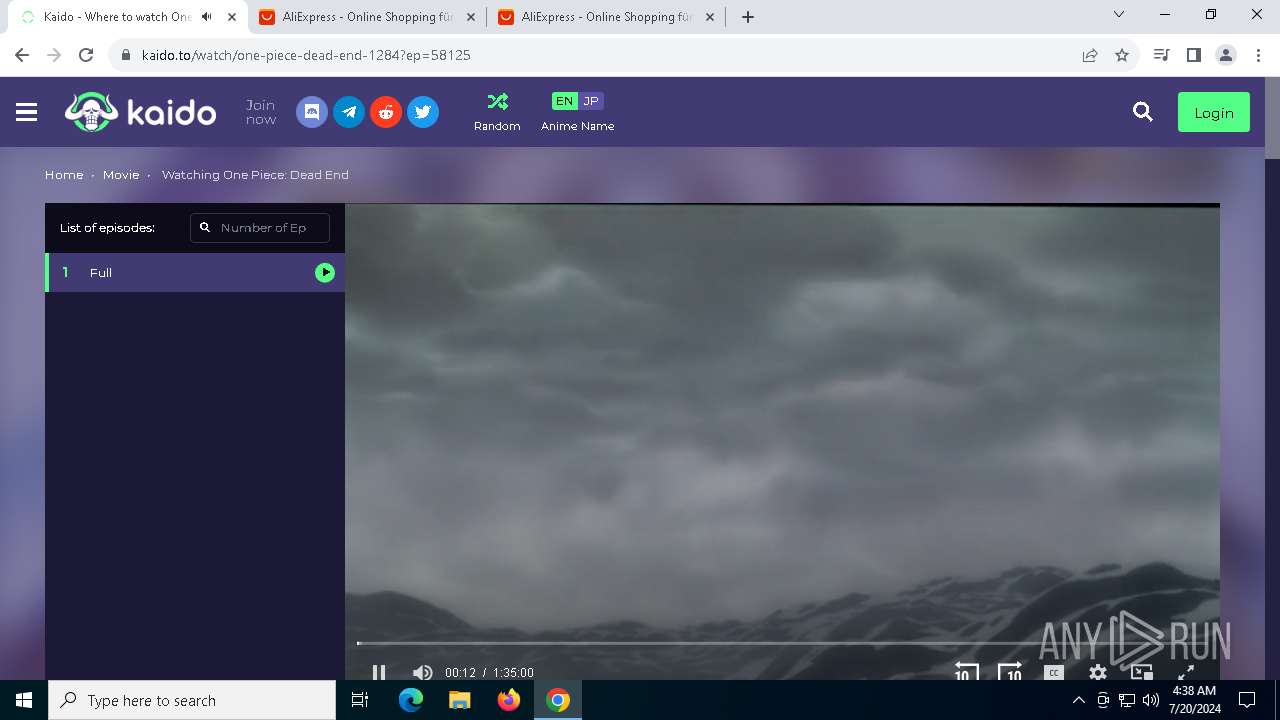Go to the Kaido logo homepage
The image size is (1280, 720).
(x=141, y=112)
